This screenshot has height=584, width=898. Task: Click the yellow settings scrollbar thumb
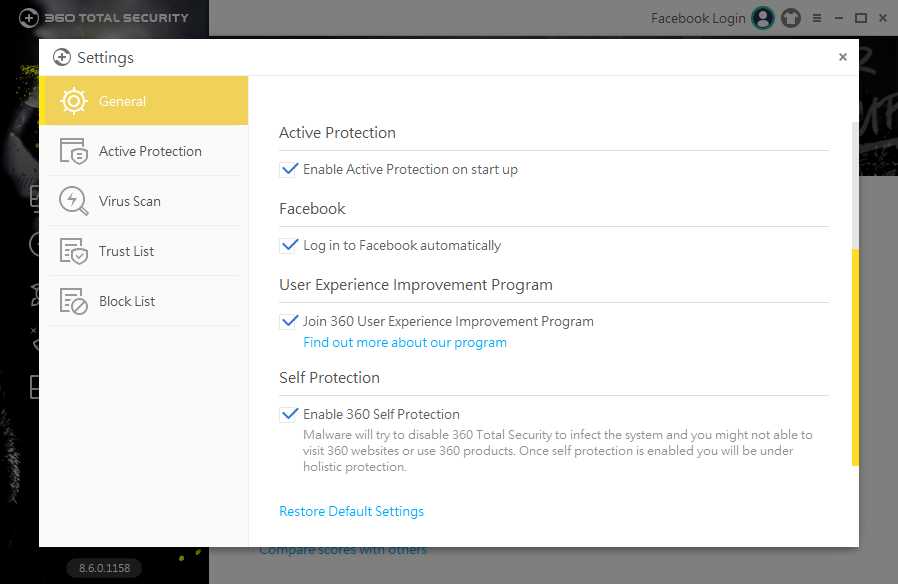click(855, 357)
